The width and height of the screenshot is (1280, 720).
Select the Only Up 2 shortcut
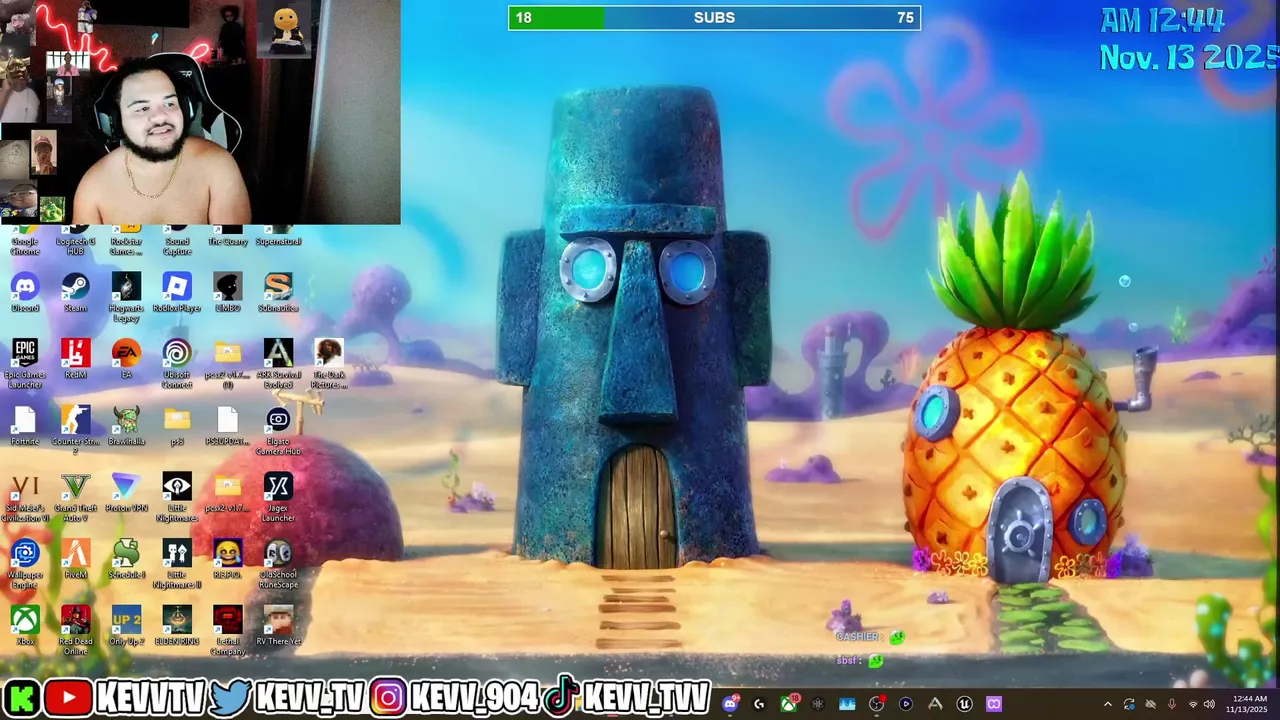point(126,625)
